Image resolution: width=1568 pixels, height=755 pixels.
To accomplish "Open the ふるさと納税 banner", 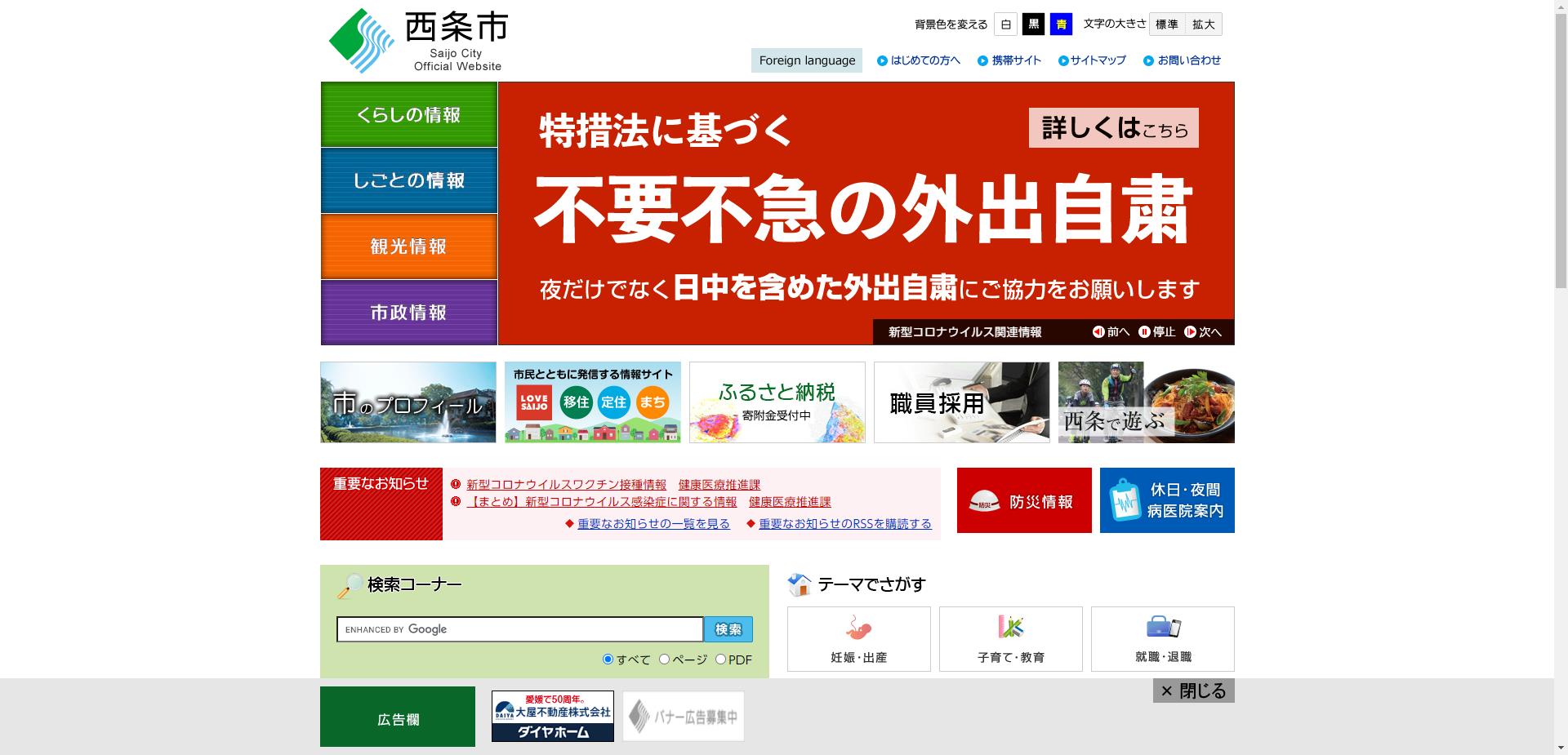I will click(777, 402).
